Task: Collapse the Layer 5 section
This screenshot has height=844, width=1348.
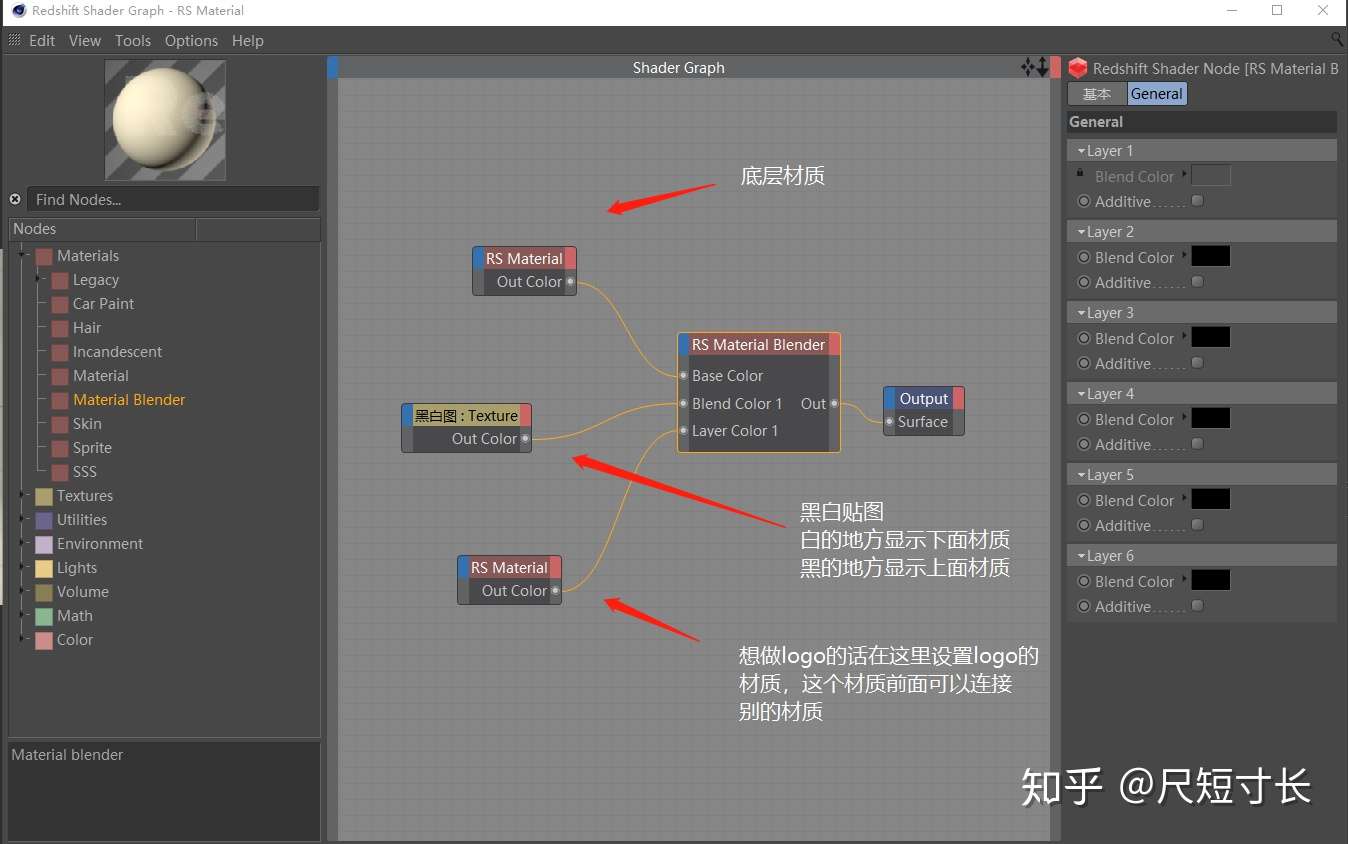Action: coord(1081,475)
